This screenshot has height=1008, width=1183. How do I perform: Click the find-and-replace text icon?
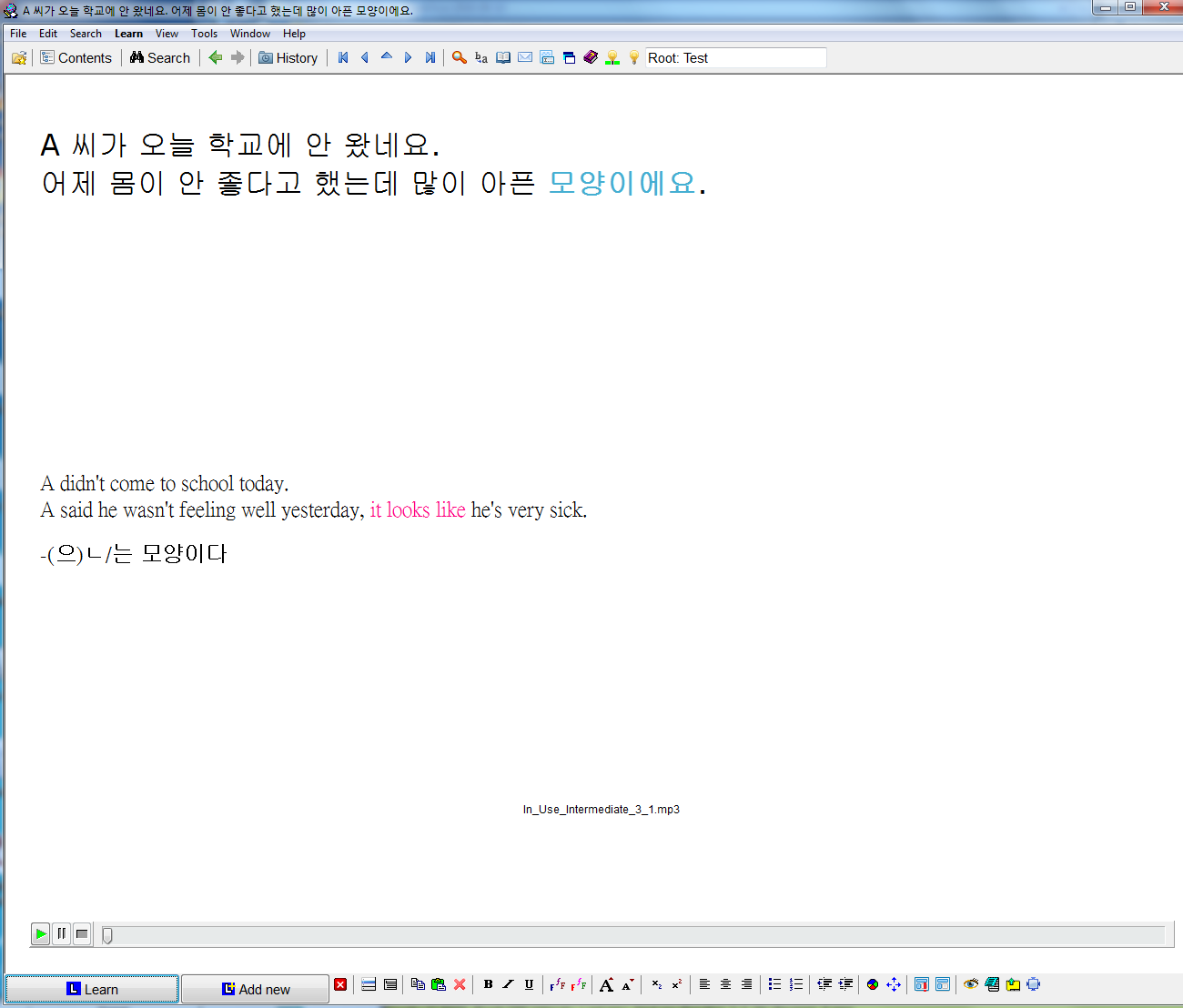tap(481, 57)
